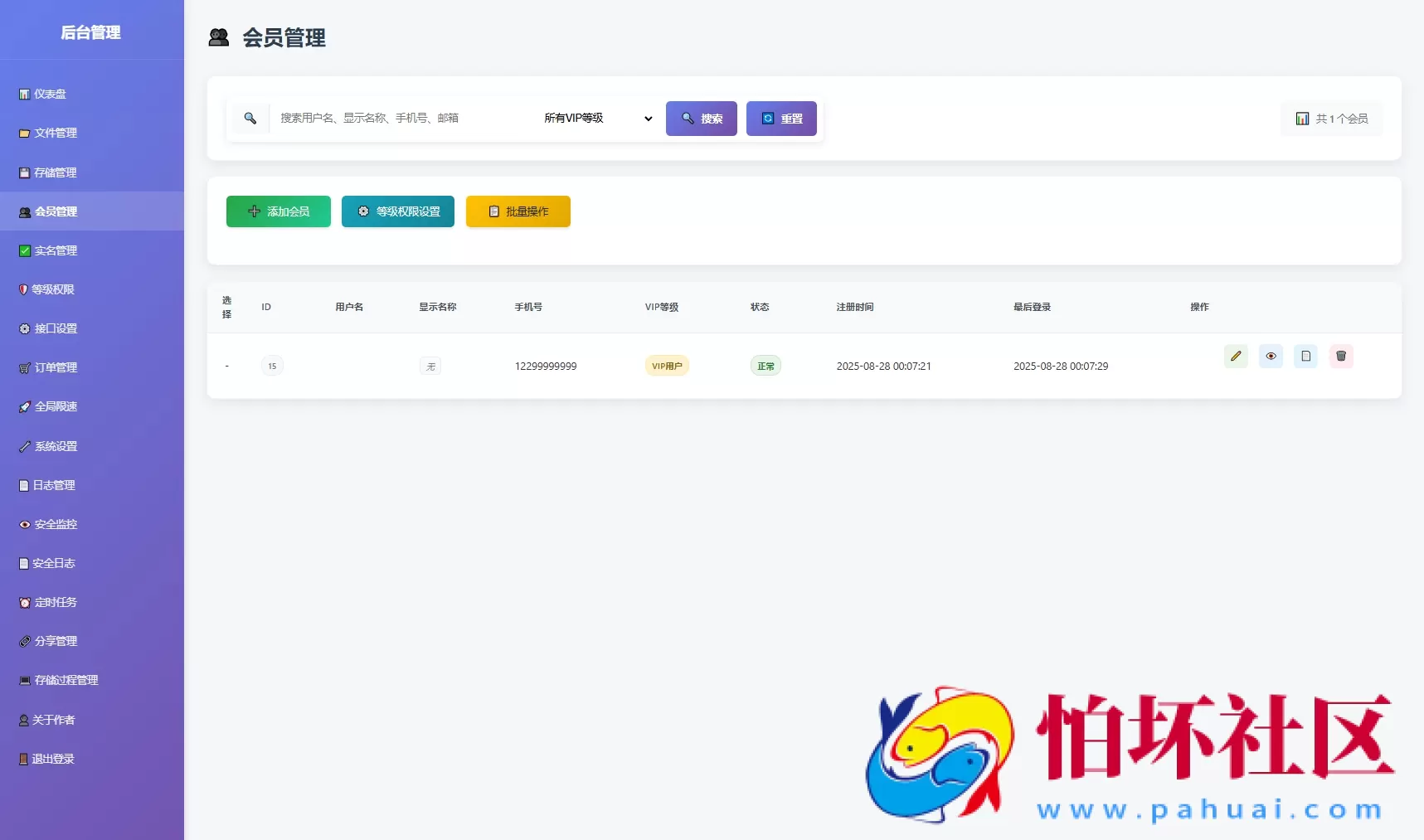Collapse the 后台管理 sidebar header
The height and width of the screenshot is (840, 1424).
point(91,32)
